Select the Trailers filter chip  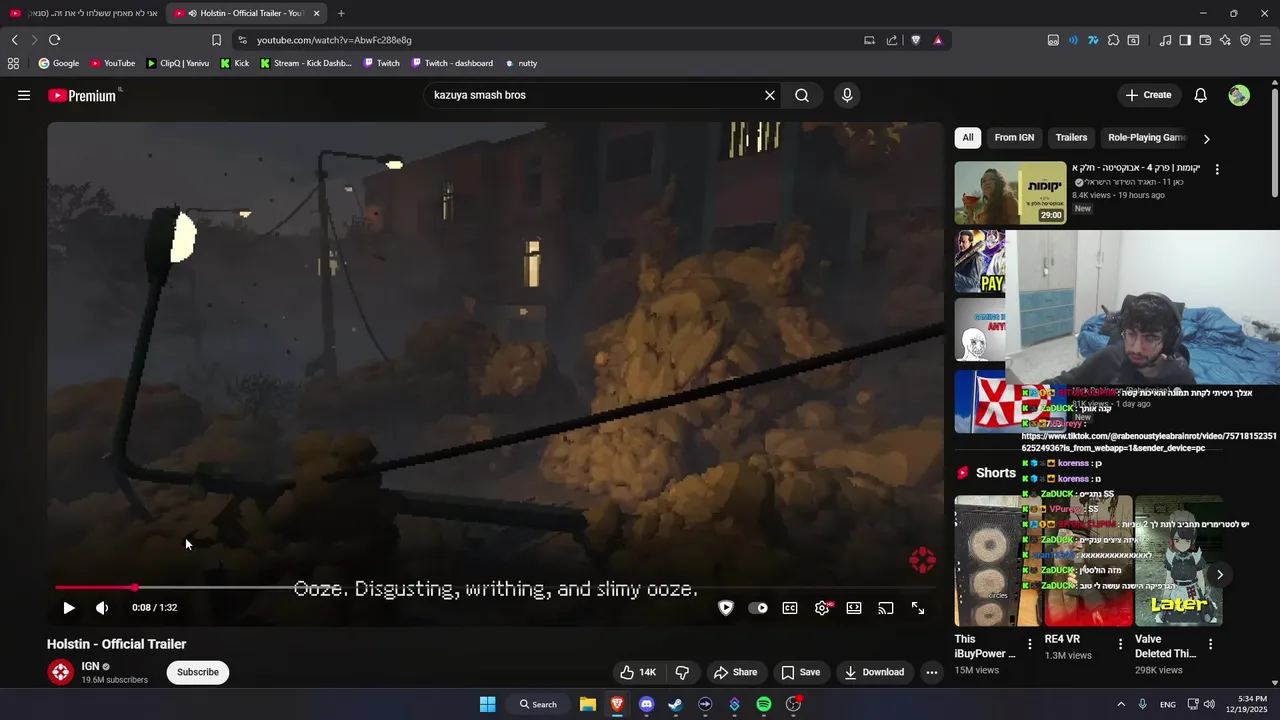point(1071,137)
